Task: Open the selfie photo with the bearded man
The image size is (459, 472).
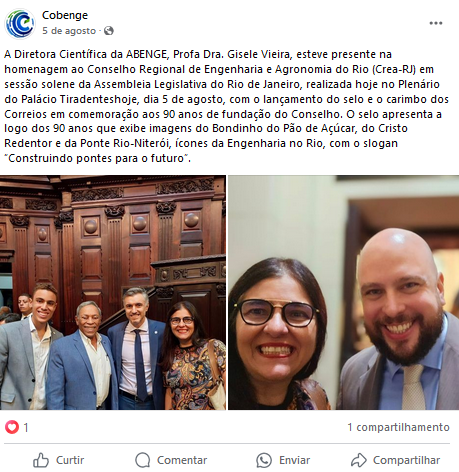Action: tap(344, 292)
